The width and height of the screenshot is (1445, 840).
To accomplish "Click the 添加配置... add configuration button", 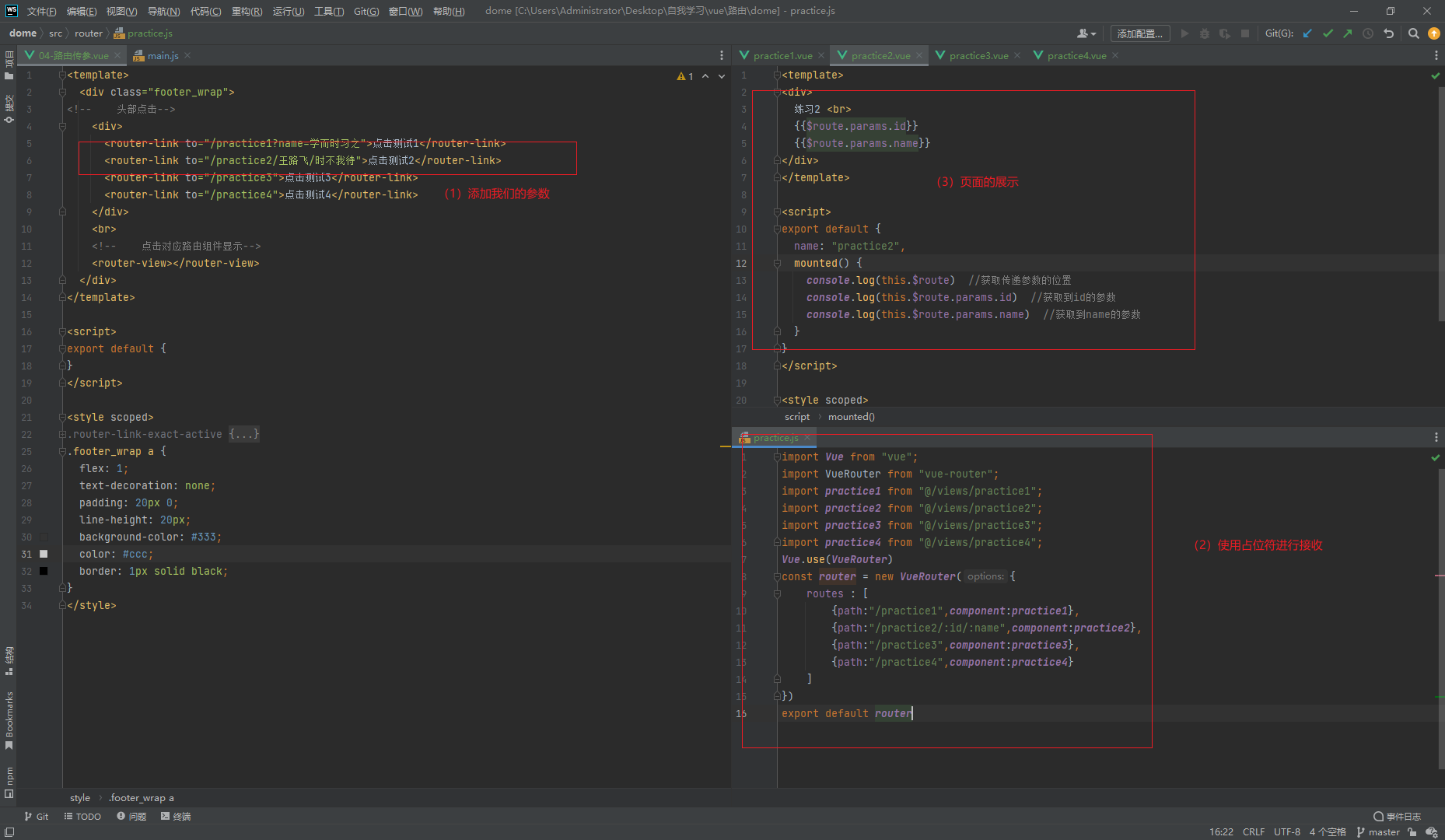I will 1139,33.
